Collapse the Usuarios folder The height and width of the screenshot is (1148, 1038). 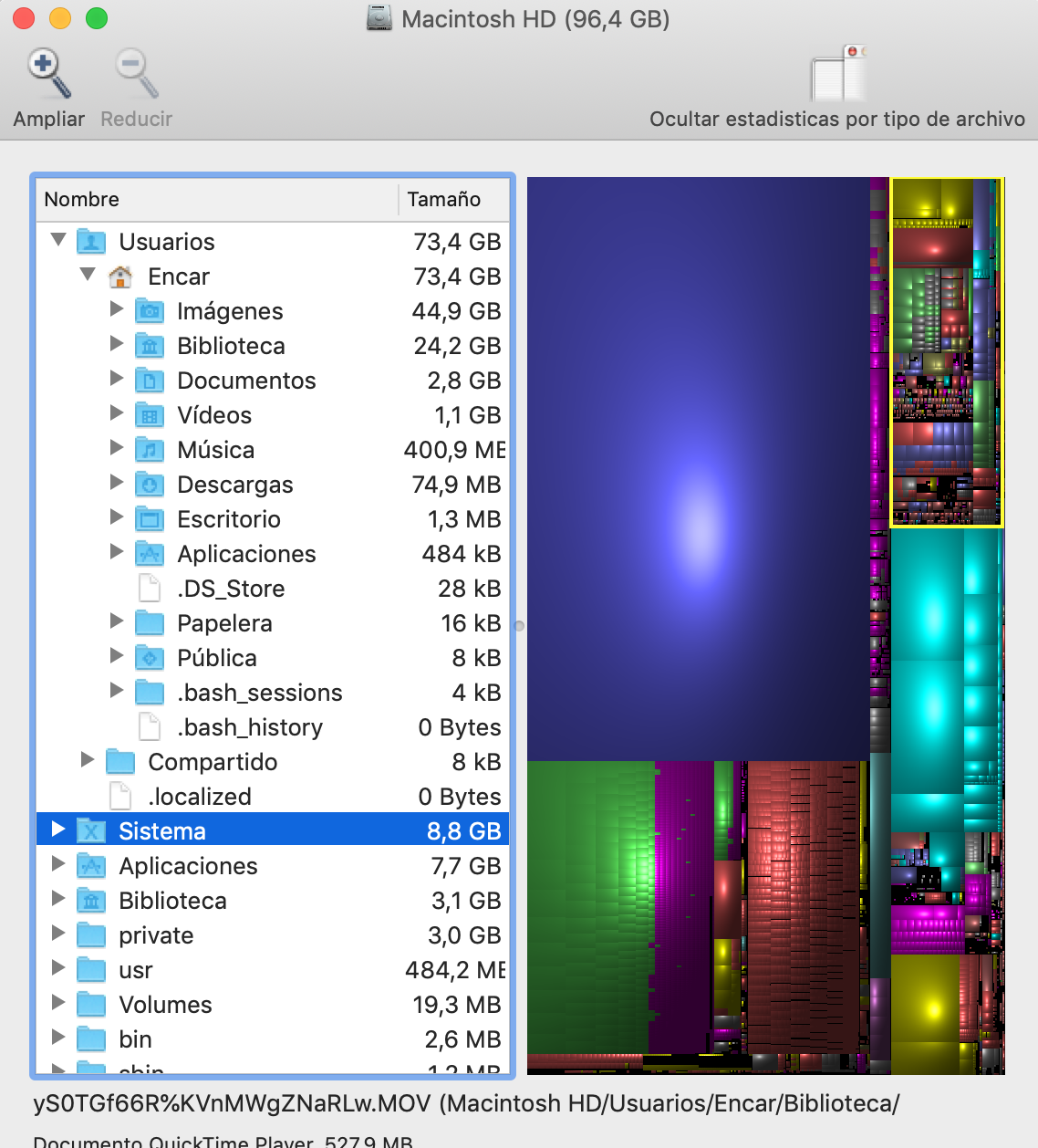[58, 241]
